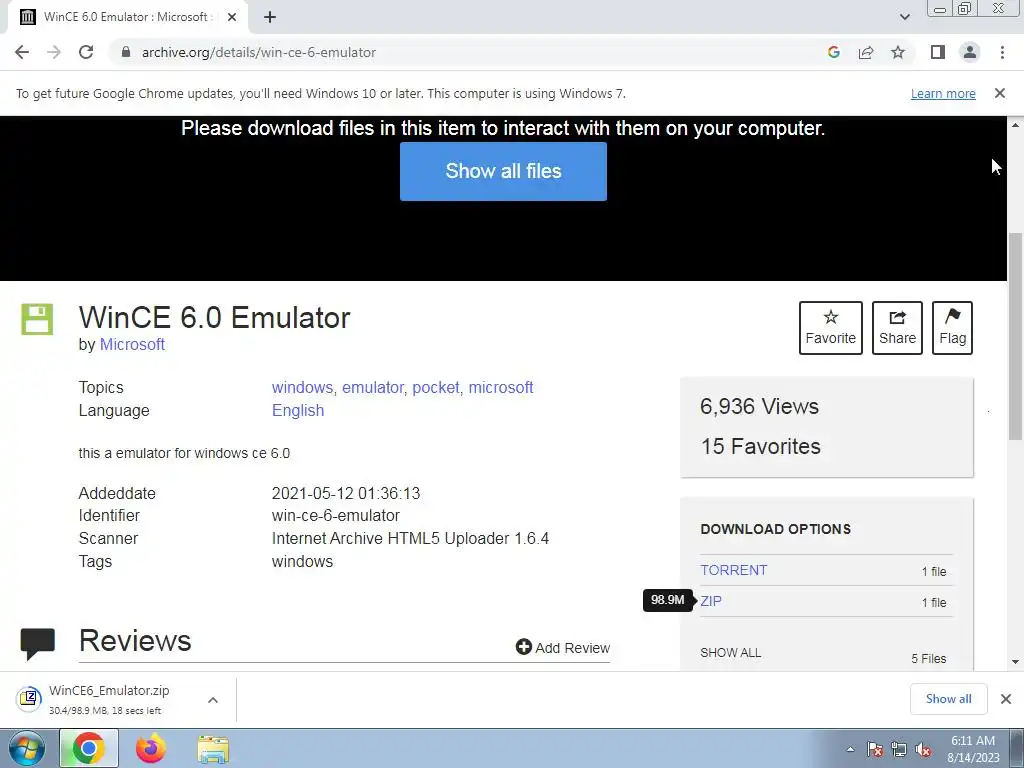Viewport: 1024px width, 768px height.
Task: Share this archive item
Action: (x=897, y=328)
